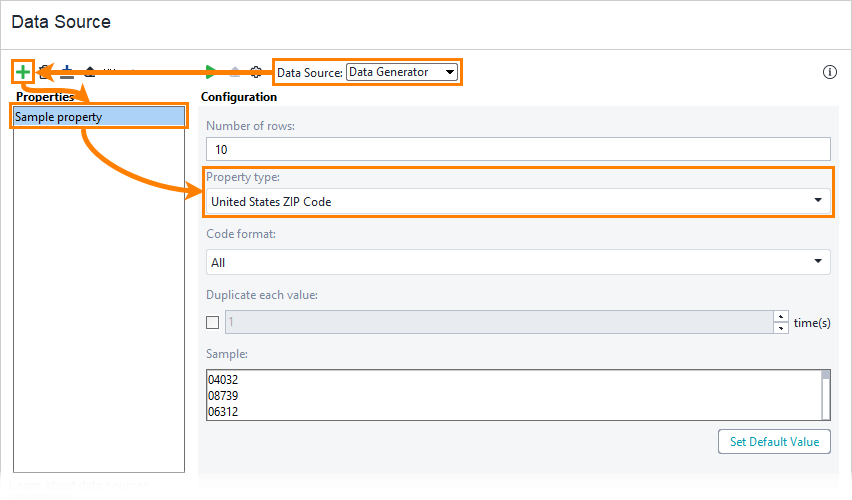Open the settings gear icon in toolbar
Viewport: 852px width, 500px height.
pos(256,72)
